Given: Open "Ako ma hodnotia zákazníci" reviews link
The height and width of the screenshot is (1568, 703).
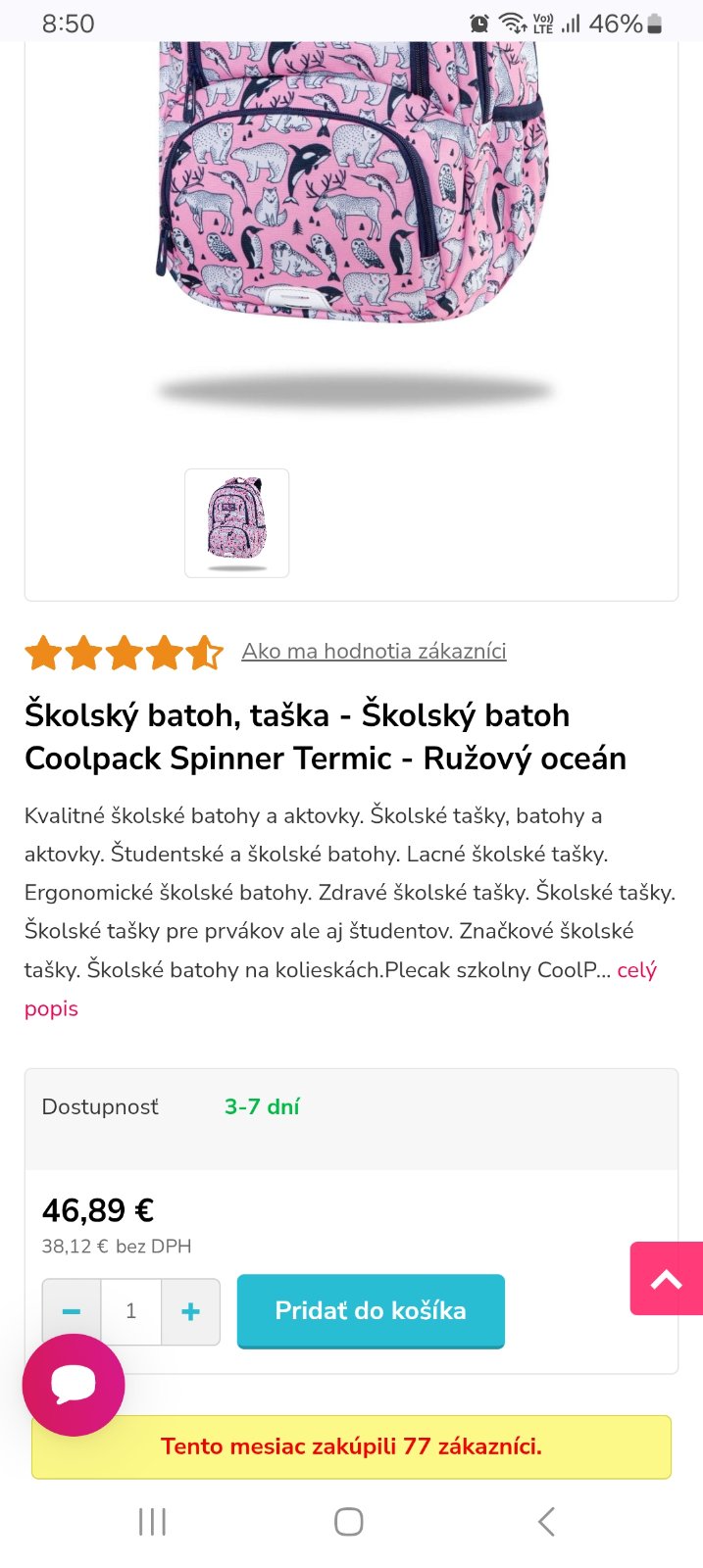Looking at the screenshot, I should [x=374, y=651].
